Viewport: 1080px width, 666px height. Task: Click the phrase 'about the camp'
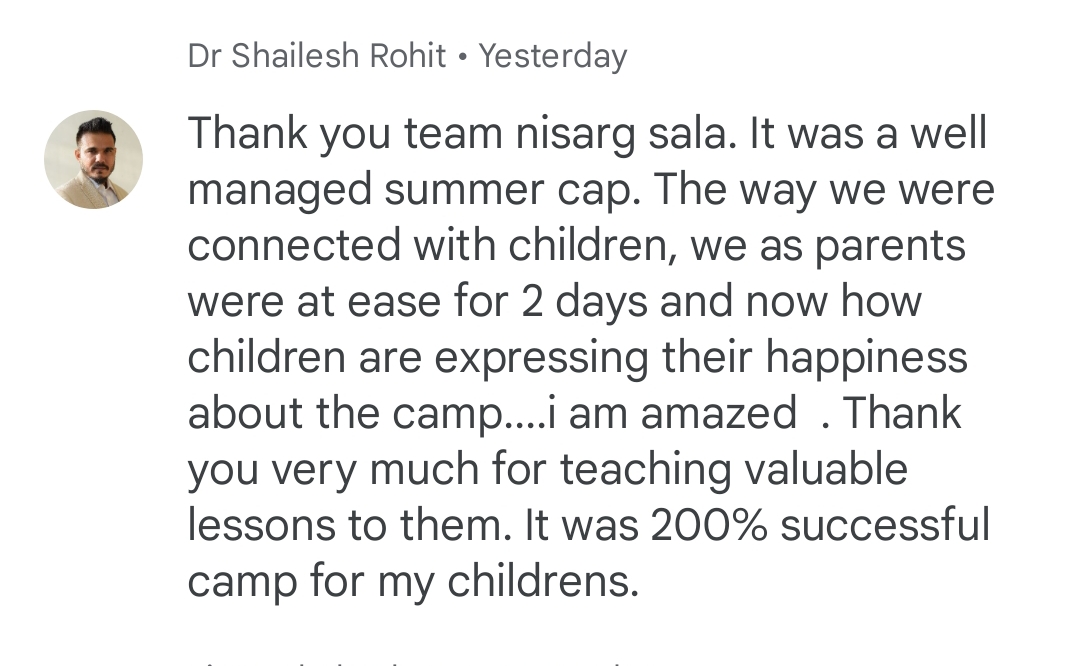coord(346,414)
